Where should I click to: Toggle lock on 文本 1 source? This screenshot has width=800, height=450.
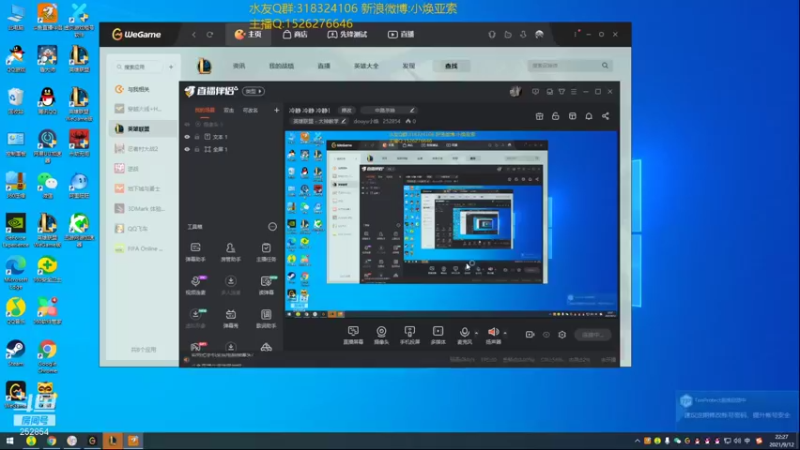(197, 137)
